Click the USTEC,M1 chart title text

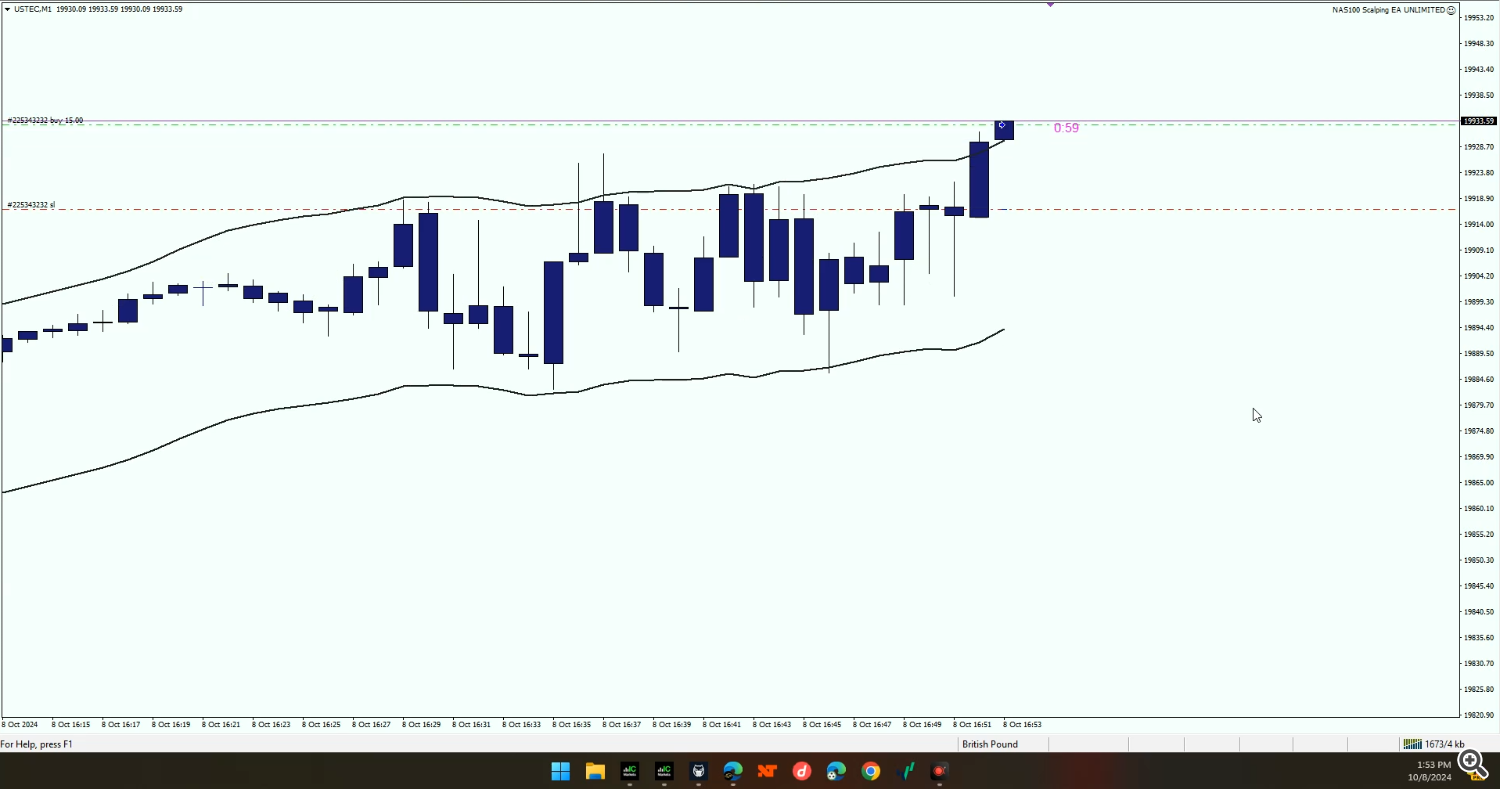tap(34, 9)
